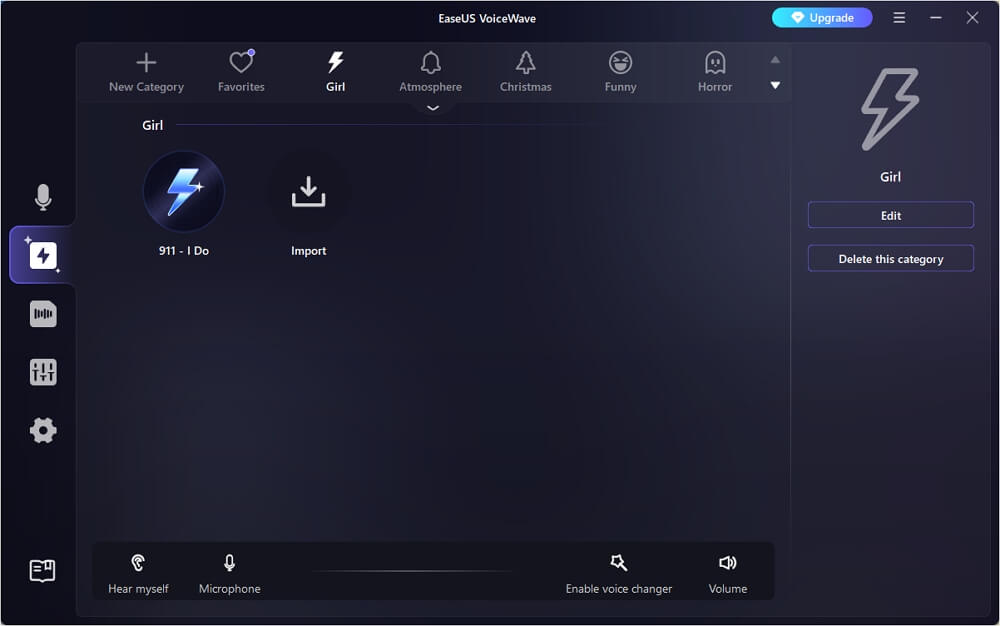
Task: Open the Audio Settings mixer icon in sidebar
Action: pos(43,371)
